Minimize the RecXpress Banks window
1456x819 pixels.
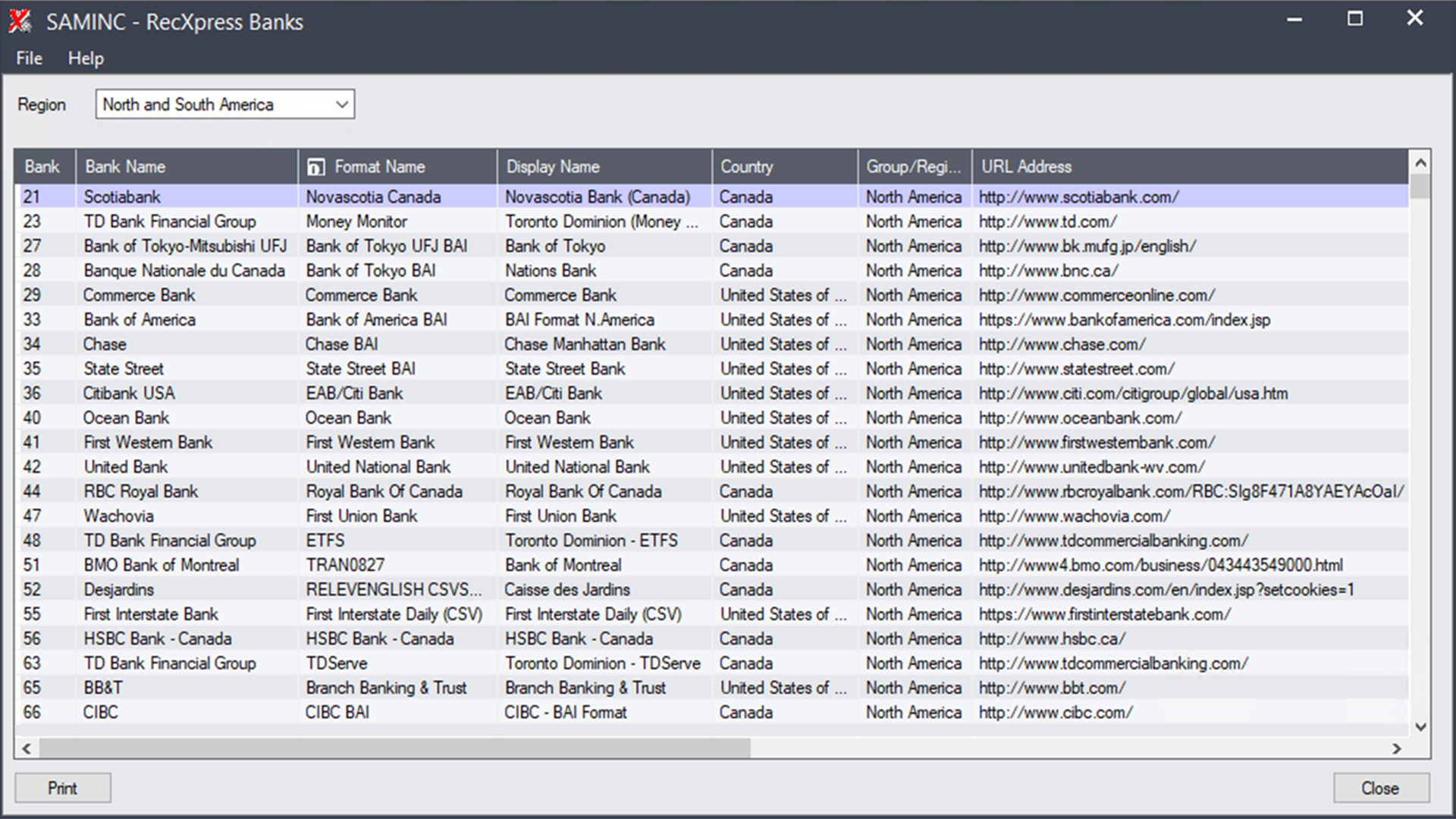(1294, 19)
